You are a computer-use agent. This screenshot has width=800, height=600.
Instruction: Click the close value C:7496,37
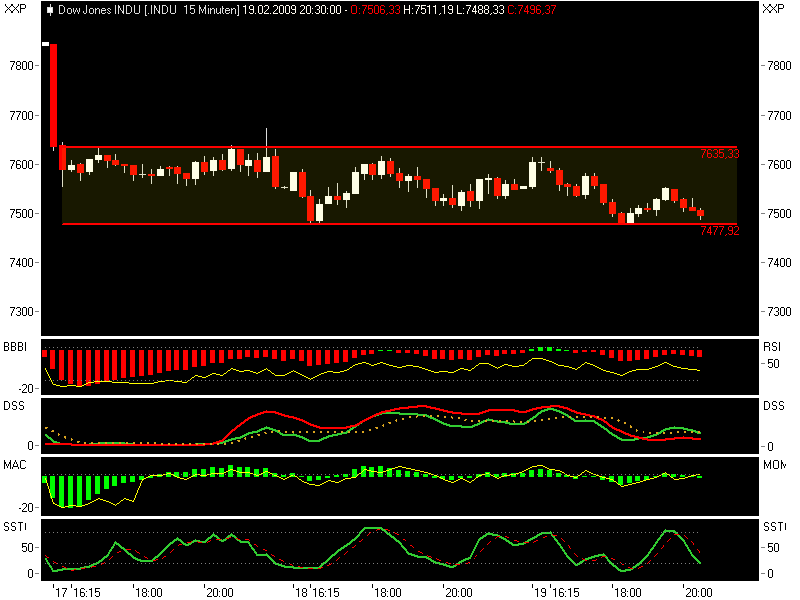tap(532, 10)
